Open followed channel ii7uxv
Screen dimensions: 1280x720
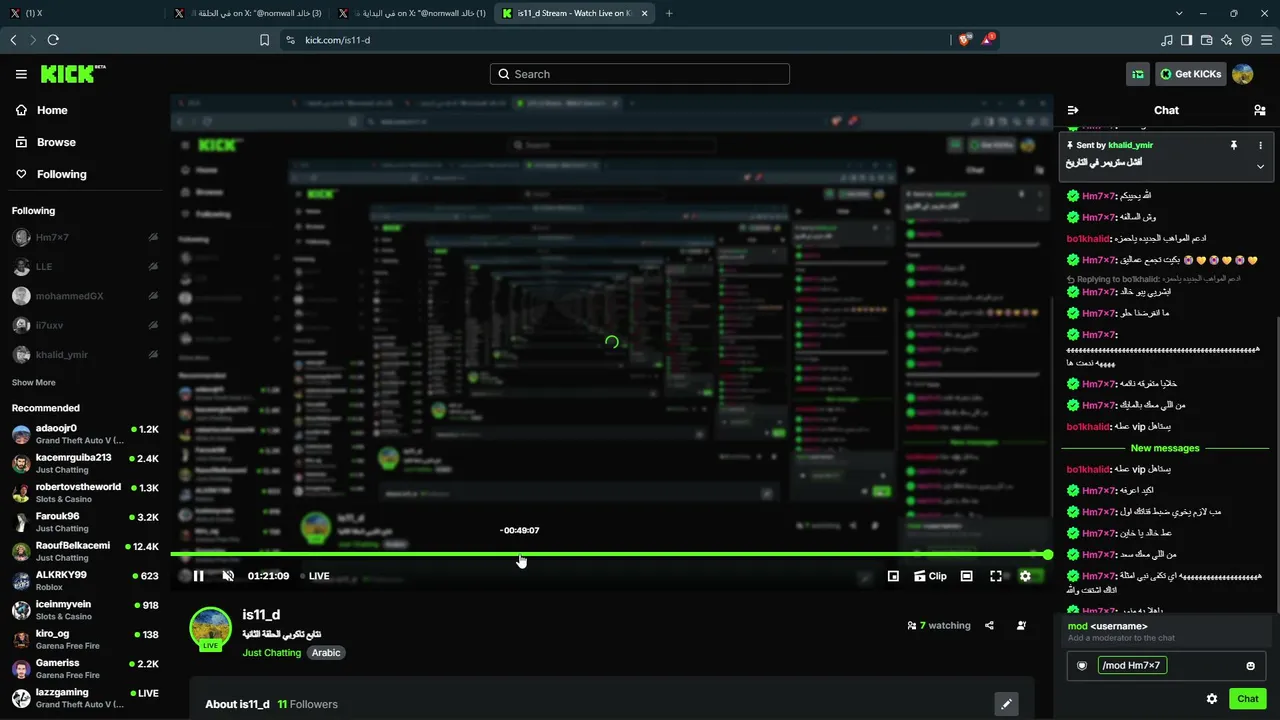pyautogui.click(x=84, y=325)
